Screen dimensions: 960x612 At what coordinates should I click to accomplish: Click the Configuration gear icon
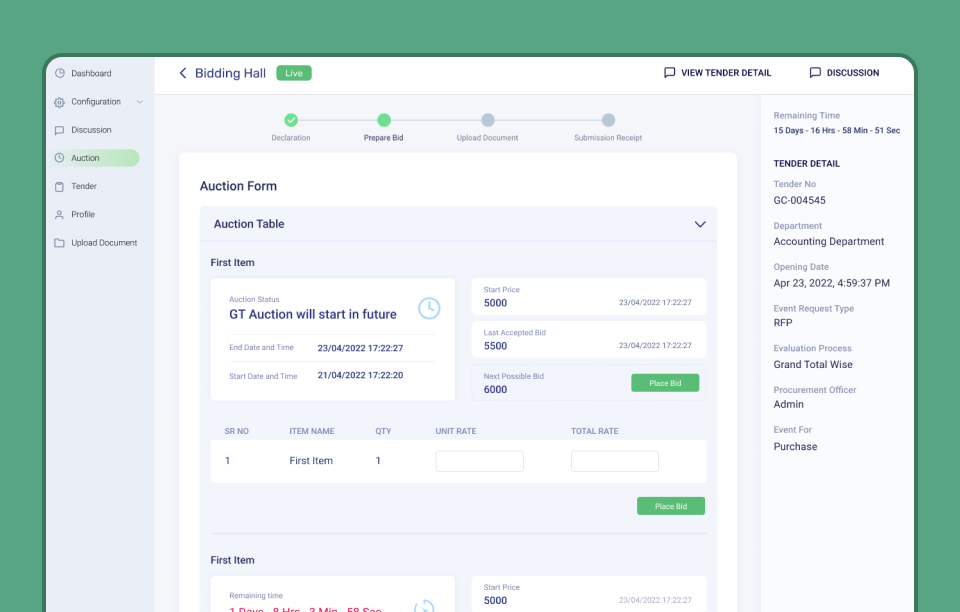pos(59,102)
